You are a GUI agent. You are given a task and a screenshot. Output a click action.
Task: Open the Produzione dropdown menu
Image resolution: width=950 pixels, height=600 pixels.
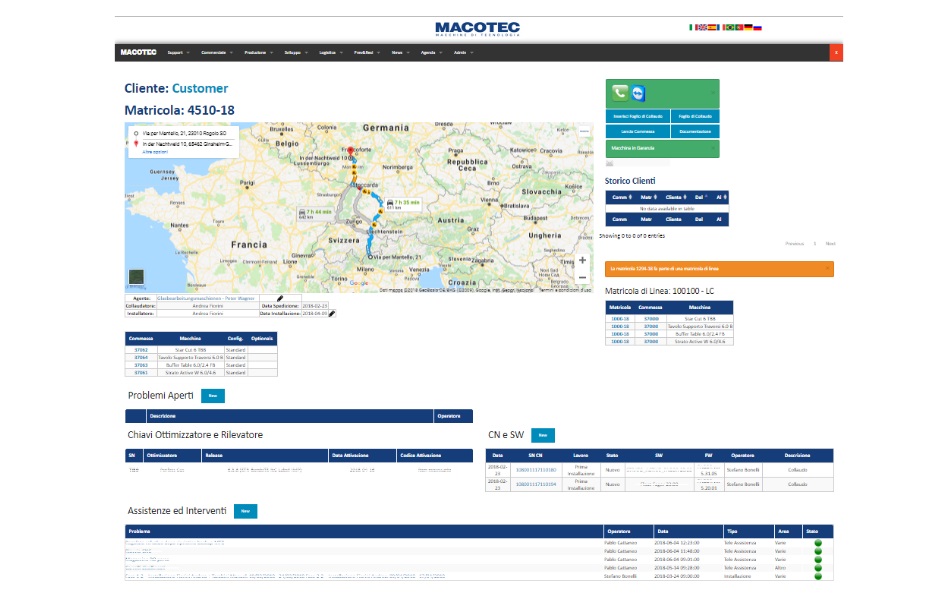[x=259, y=53]
